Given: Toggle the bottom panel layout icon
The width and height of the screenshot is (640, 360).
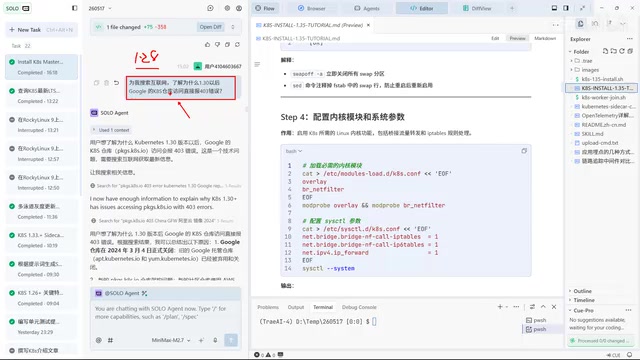Looking at the screenshot, I should 554,8.
